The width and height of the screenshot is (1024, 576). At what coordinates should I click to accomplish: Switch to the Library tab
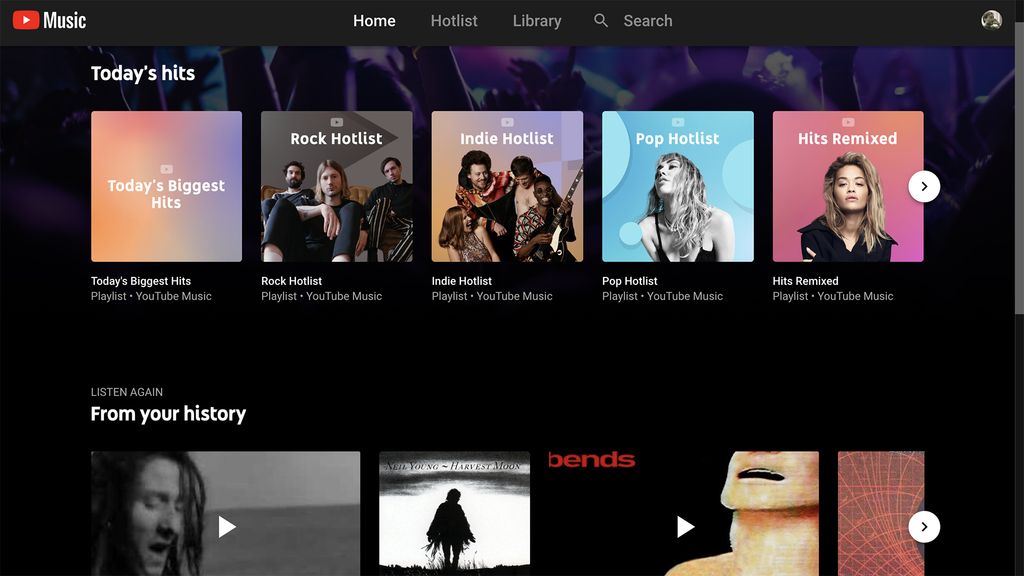[x=537, y=20]
